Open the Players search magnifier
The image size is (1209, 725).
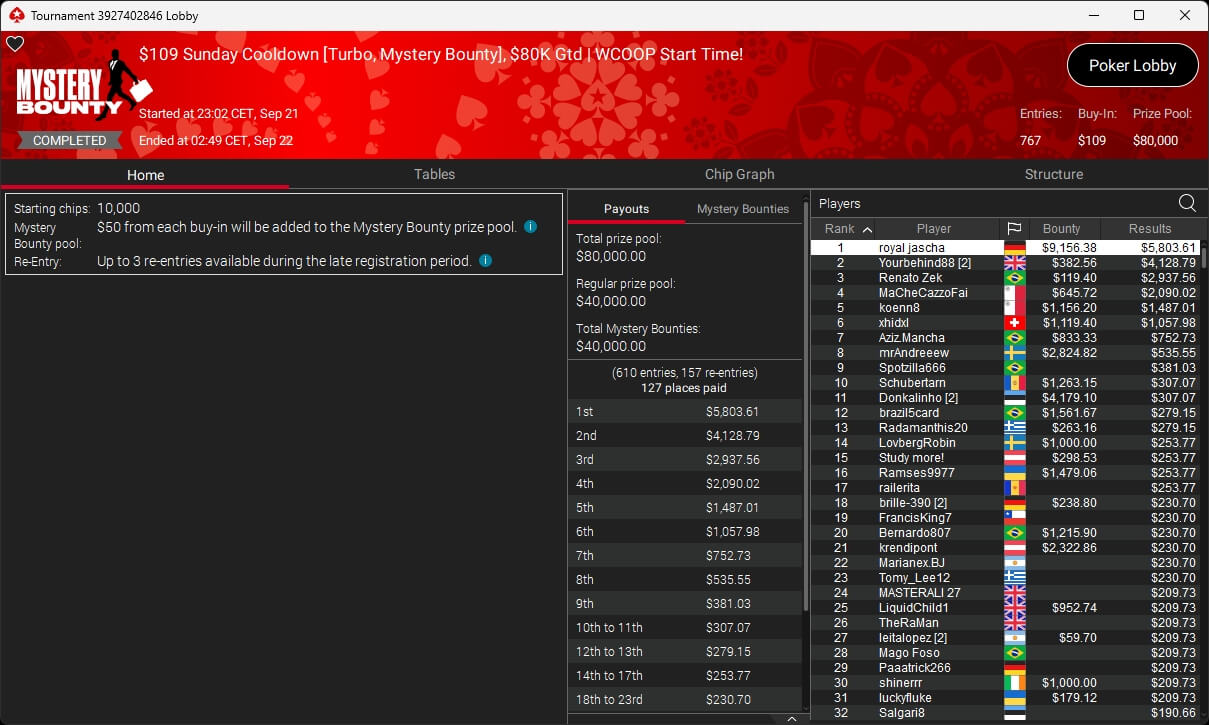click(x=1187, y=203)
